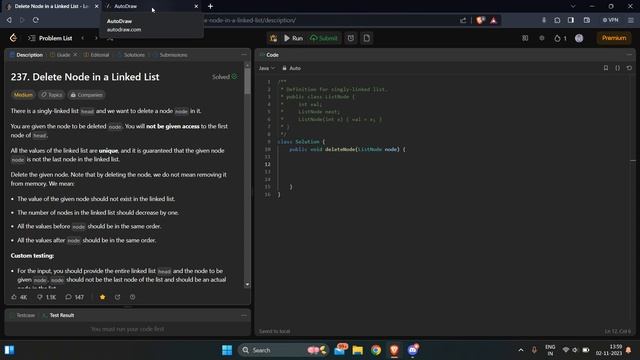
Task: Bookmark the code with editor bookmark icon
Action: coord(606,68)
